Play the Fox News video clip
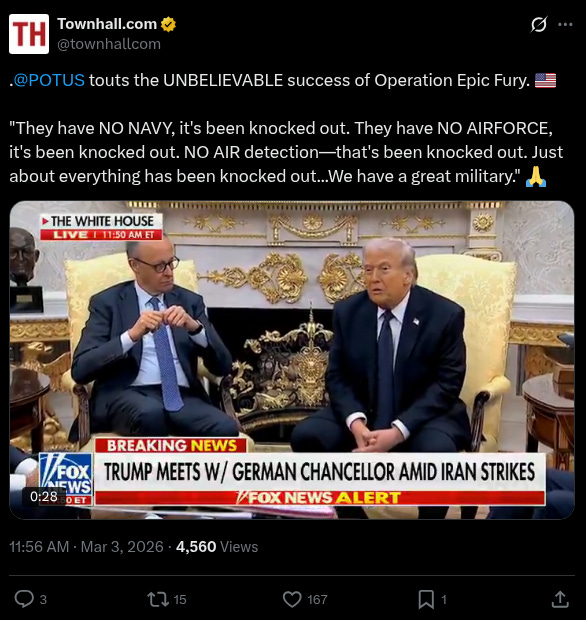586x620 pixels. click(292, 360)
